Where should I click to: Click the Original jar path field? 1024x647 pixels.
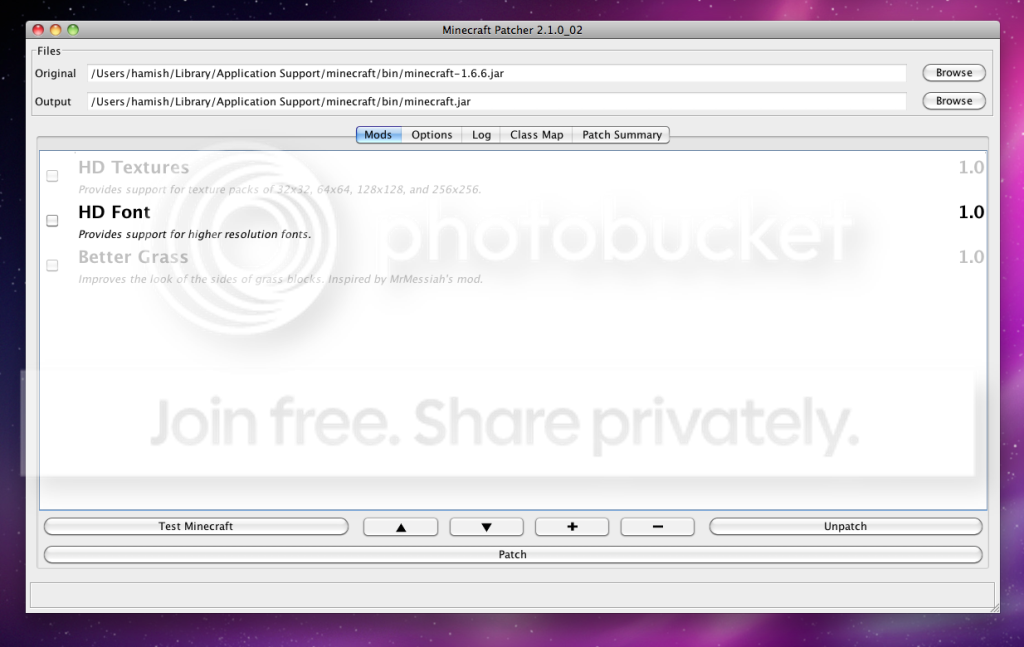click(497, 73)
